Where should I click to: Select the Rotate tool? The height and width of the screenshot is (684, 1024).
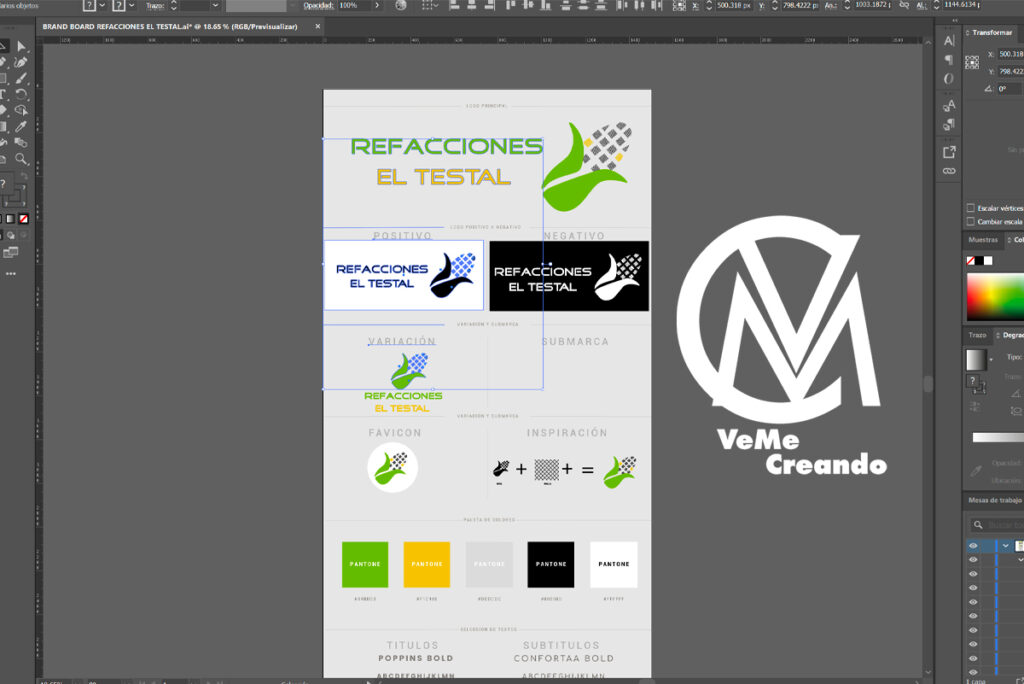[22, 95]
